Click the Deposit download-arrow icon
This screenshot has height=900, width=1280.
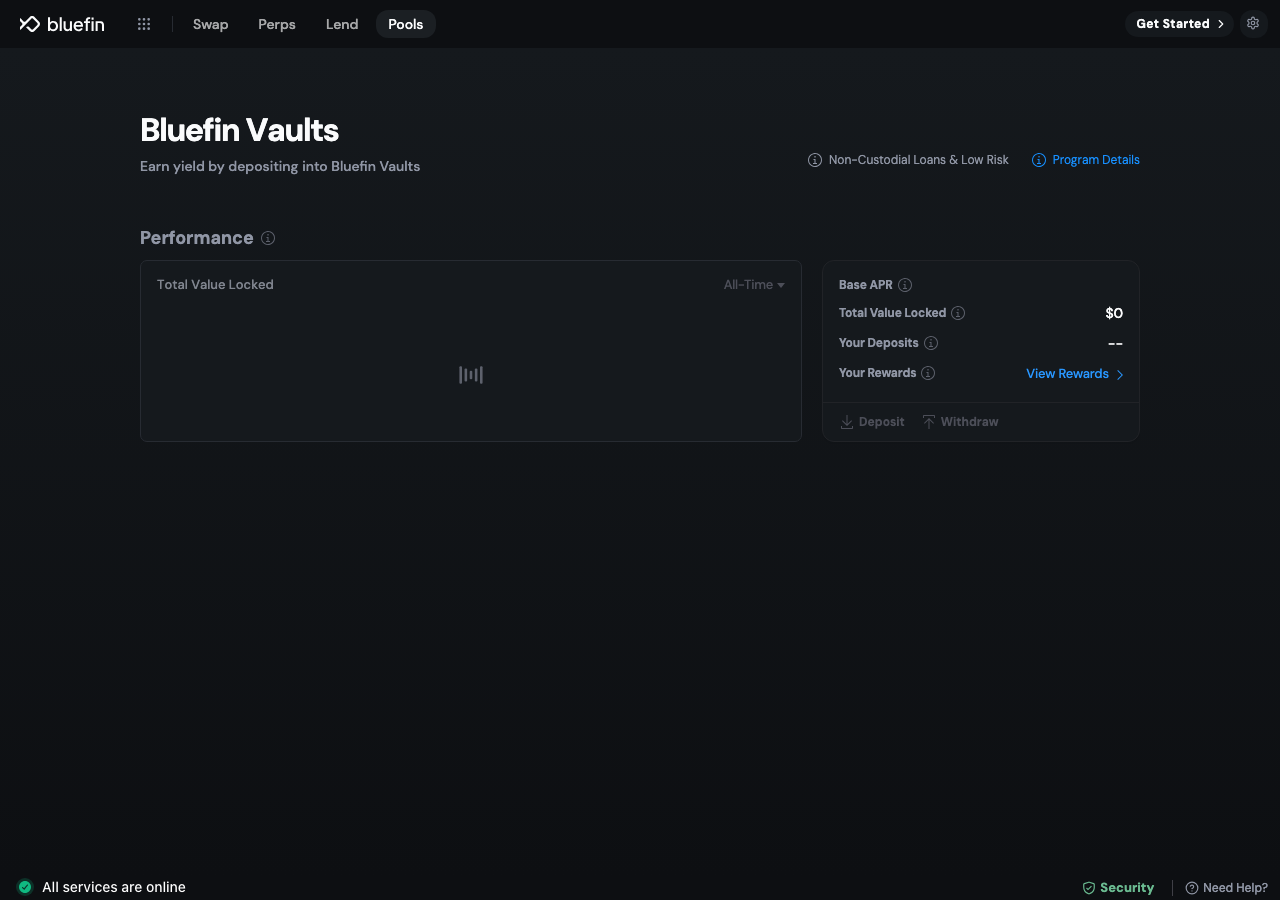(x=847, y=422)
